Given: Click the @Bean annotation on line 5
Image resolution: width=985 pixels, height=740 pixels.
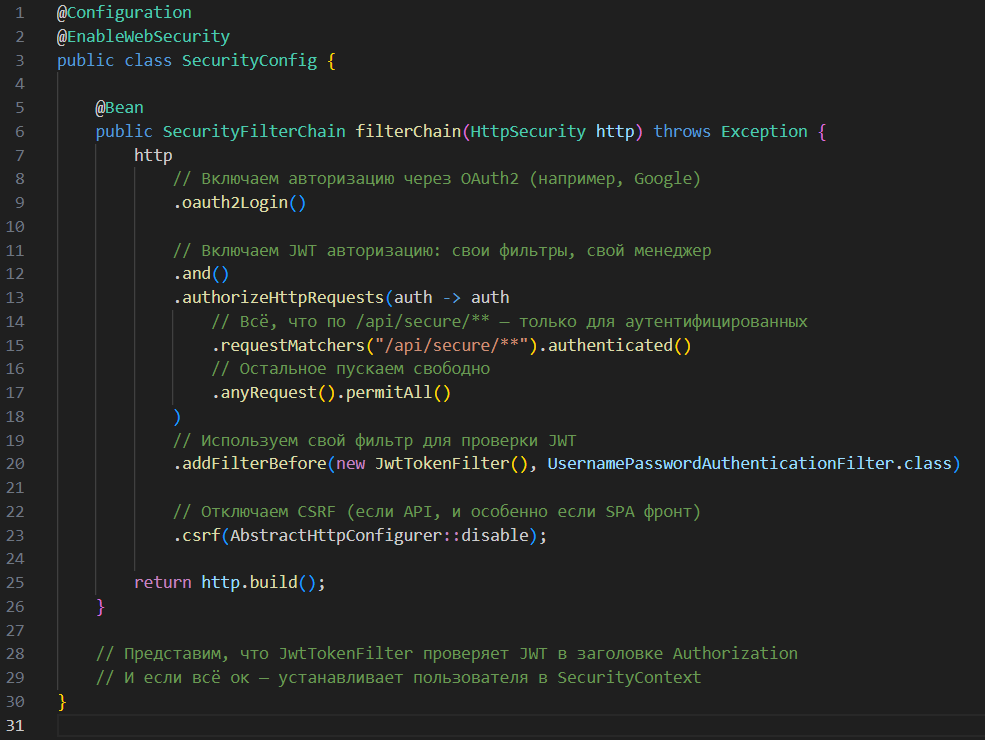Looking at the screenshot, I should point(119,108).
